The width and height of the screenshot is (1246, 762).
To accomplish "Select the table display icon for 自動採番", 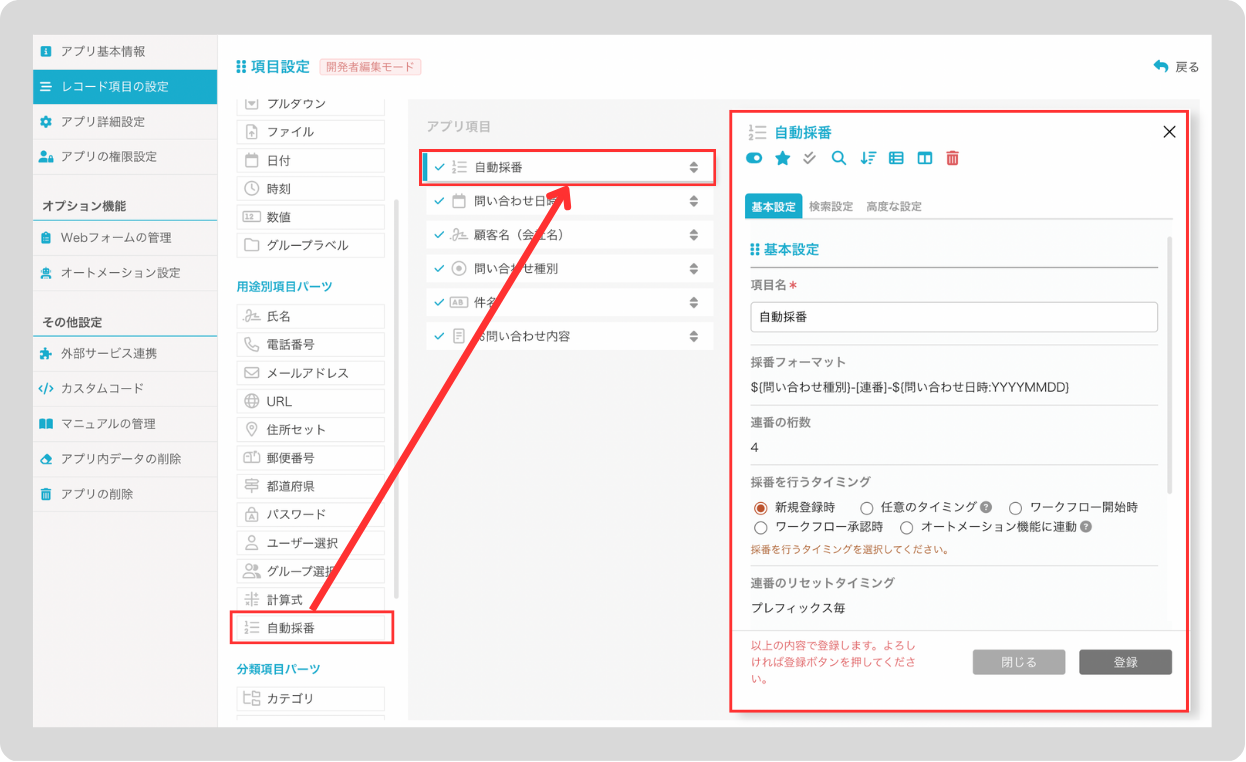I will pyautogui.click(x=896, y=157).
